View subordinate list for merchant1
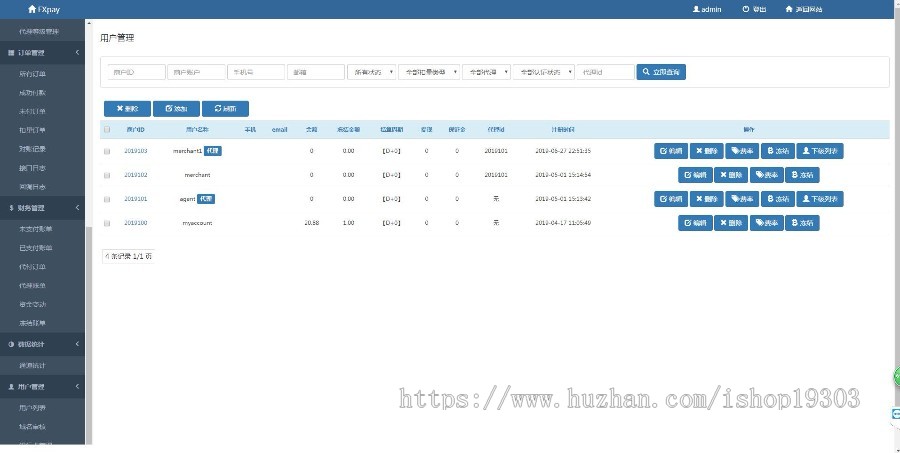900x453 pixels. (820, 151)
